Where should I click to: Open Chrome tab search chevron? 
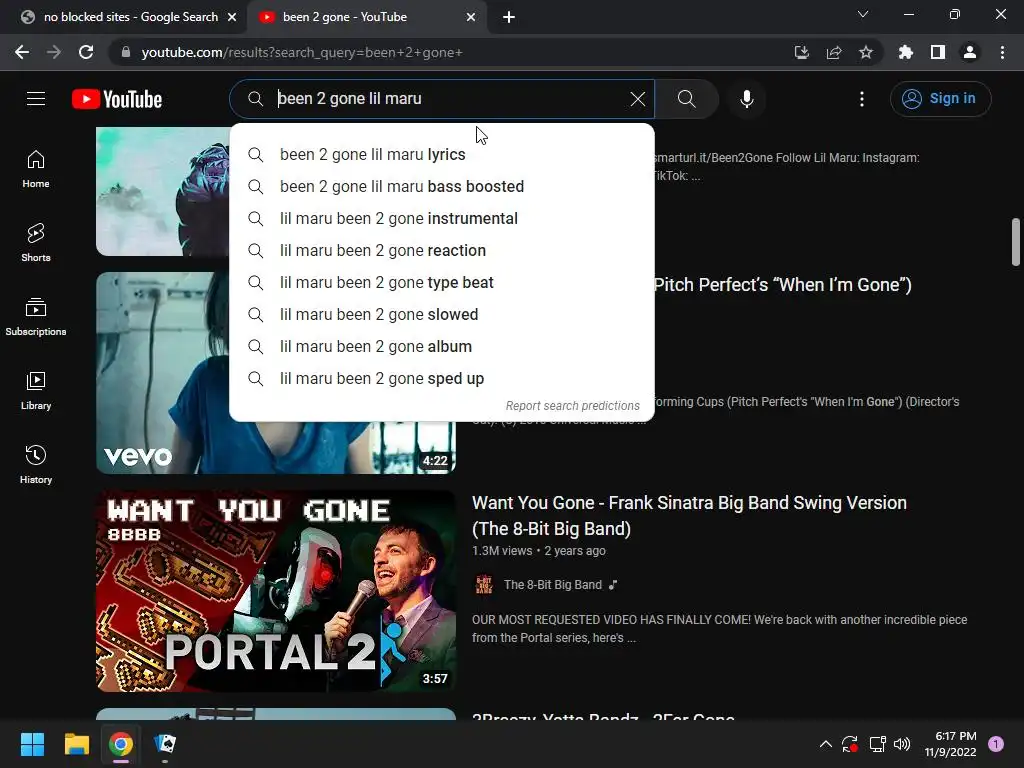[x=863, y=14]
